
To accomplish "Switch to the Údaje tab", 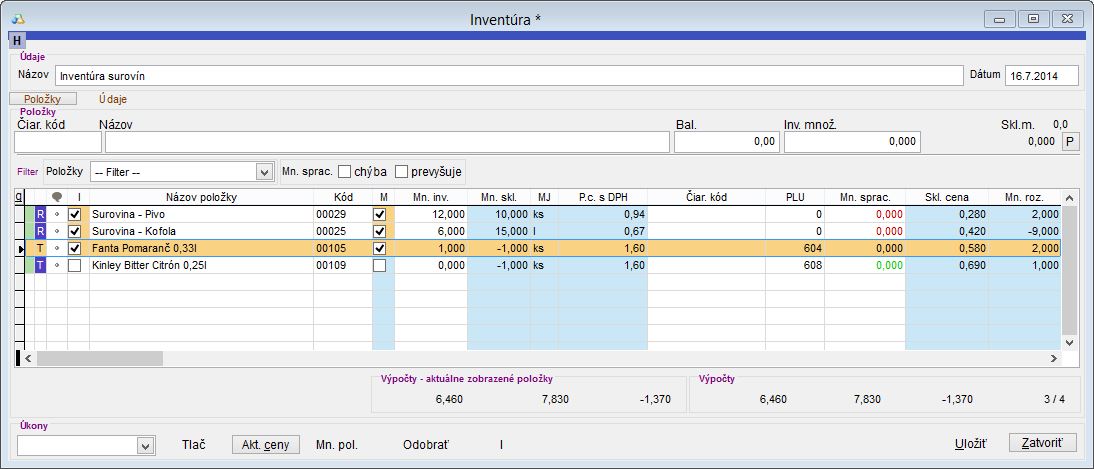I will pyautogui.click(x=112, y=99).
